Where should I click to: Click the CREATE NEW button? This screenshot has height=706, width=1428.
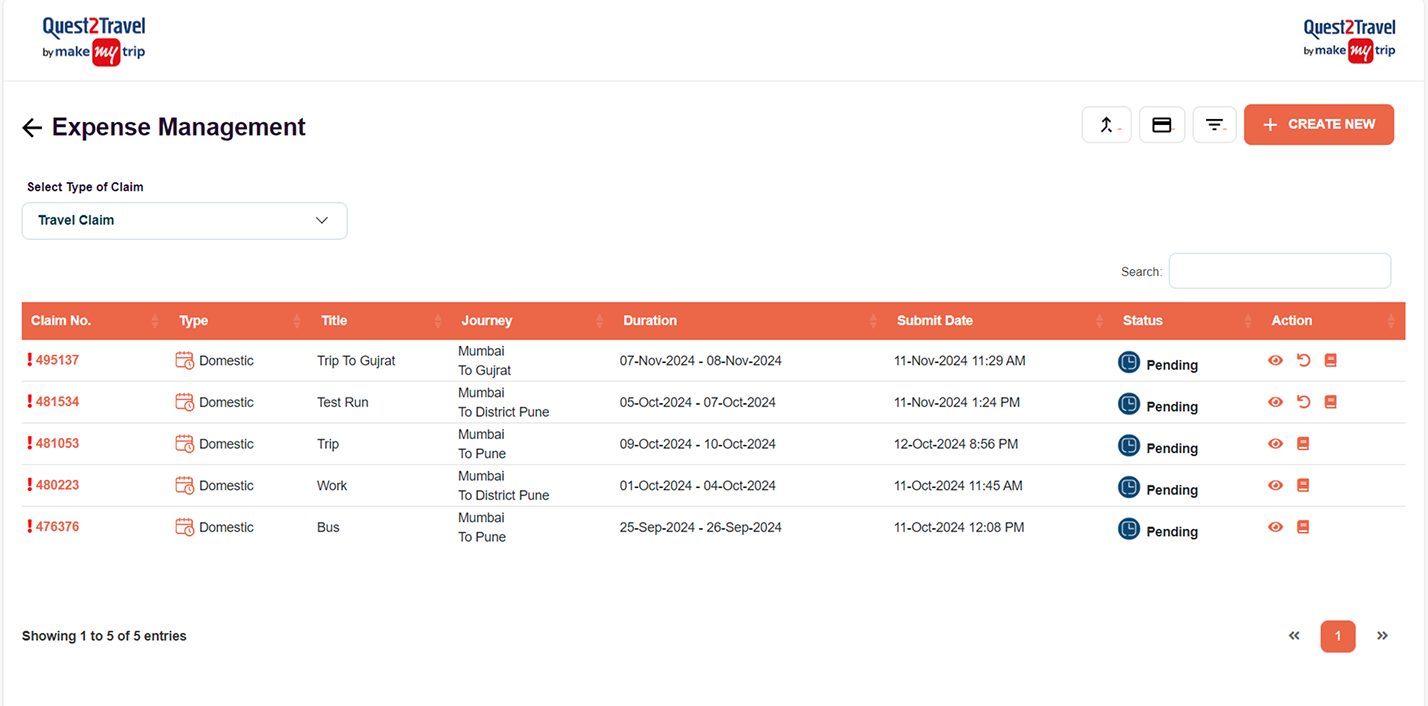[x=1319, y=125]
